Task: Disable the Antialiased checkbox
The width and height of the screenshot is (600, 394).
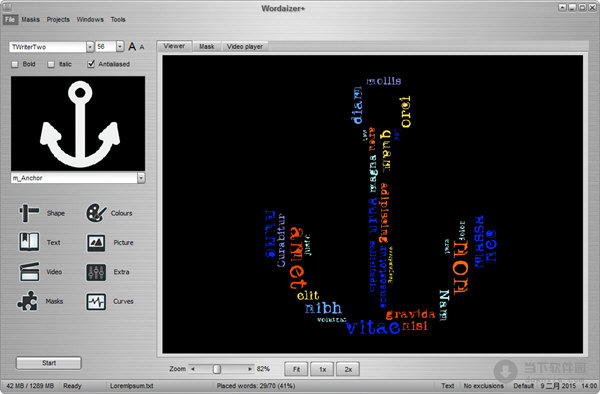Action: tap(91, 64)
